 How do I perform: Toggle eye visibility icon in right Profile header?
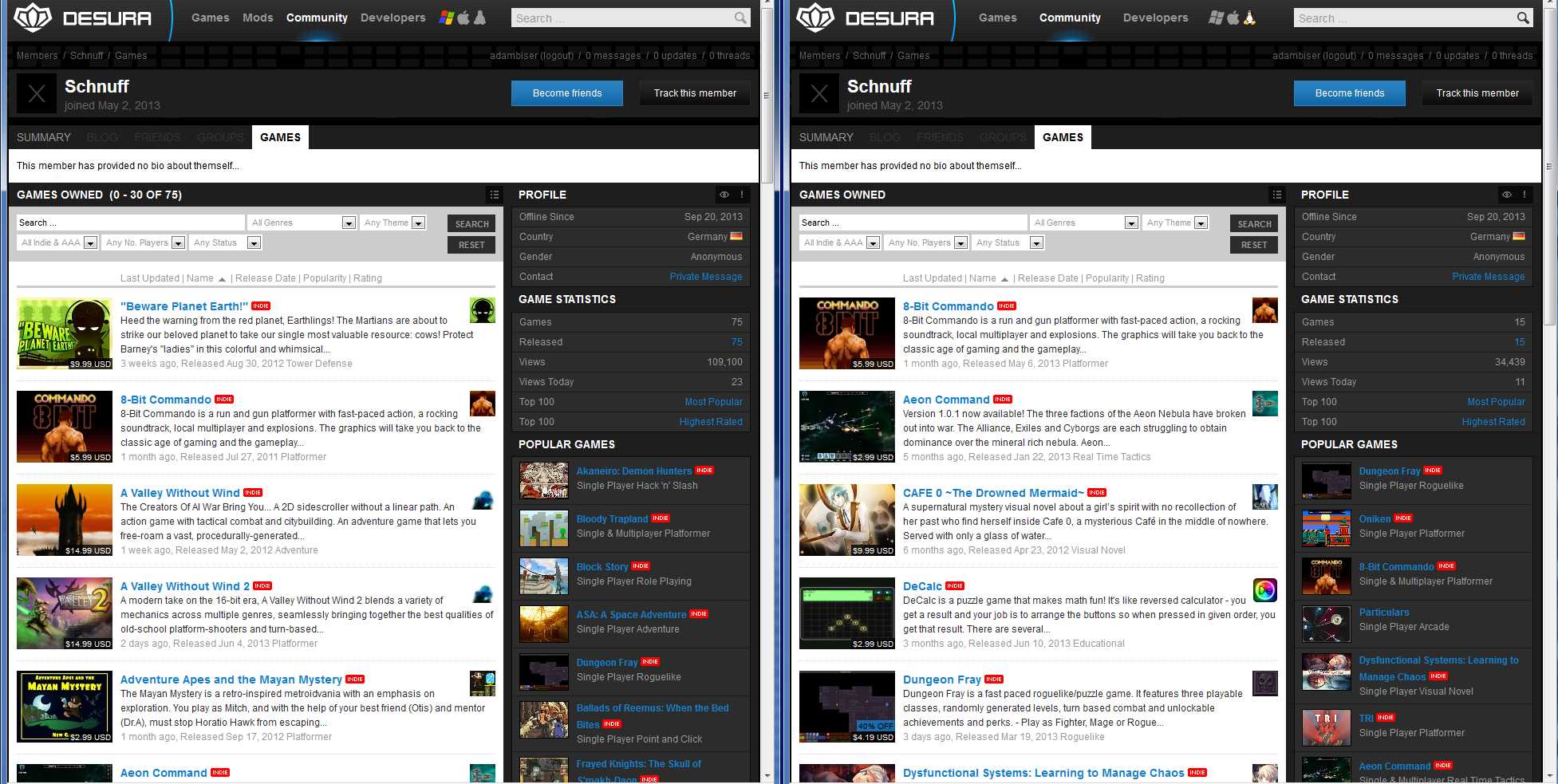pos(1507,195)
